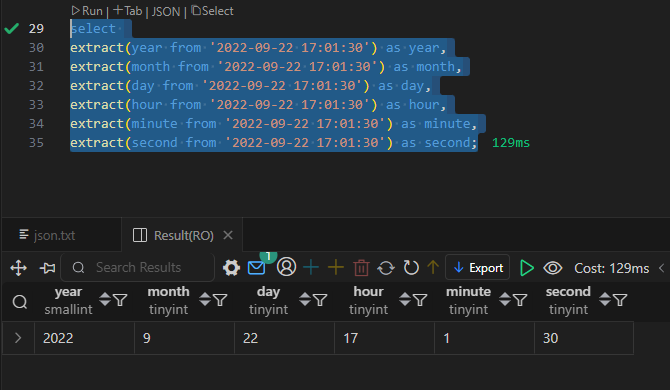This screenshot has width=670, height=390.
Task: Open filter for the month column
Action: coord(220,300)
